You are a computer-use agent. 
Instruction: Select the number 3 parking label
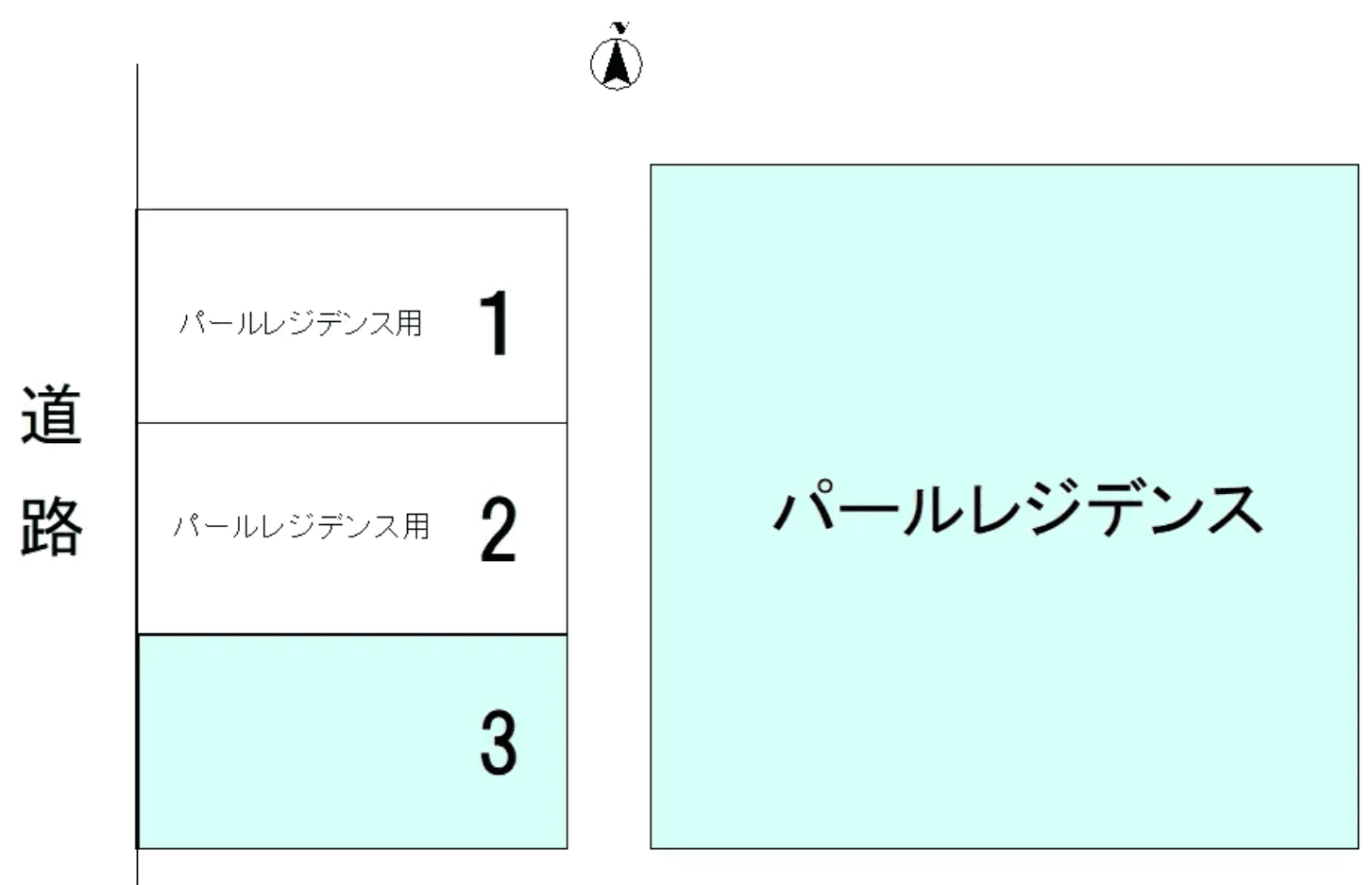(x=498, y=742)
